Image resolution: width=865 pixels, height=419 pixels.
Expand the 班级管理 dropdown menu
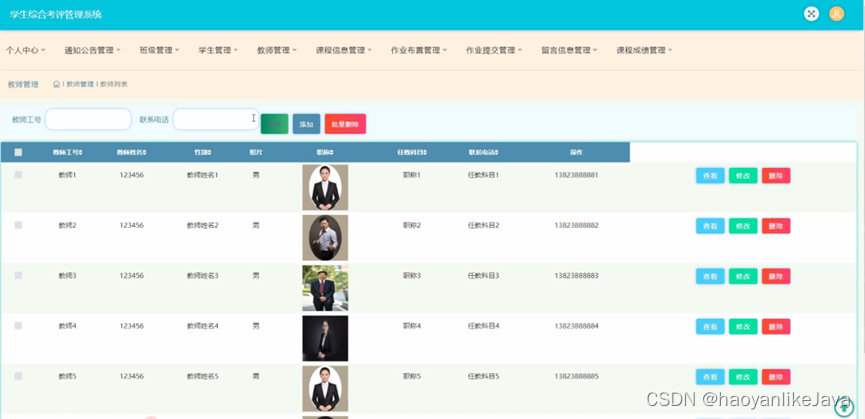coord(159,50)
